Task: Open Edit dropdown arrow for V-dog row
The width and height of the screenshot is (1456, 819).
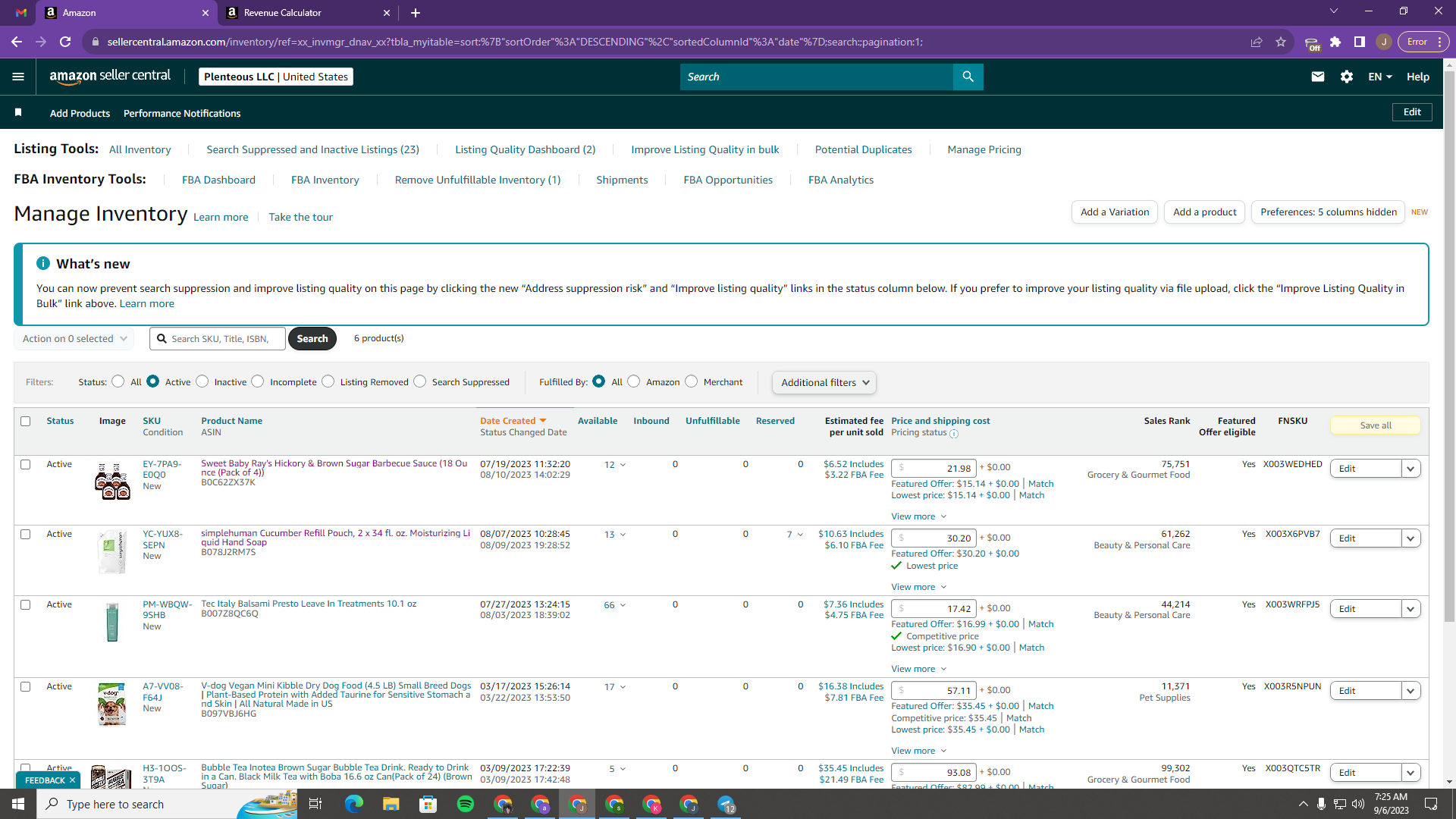Action: click(1410, 691)
